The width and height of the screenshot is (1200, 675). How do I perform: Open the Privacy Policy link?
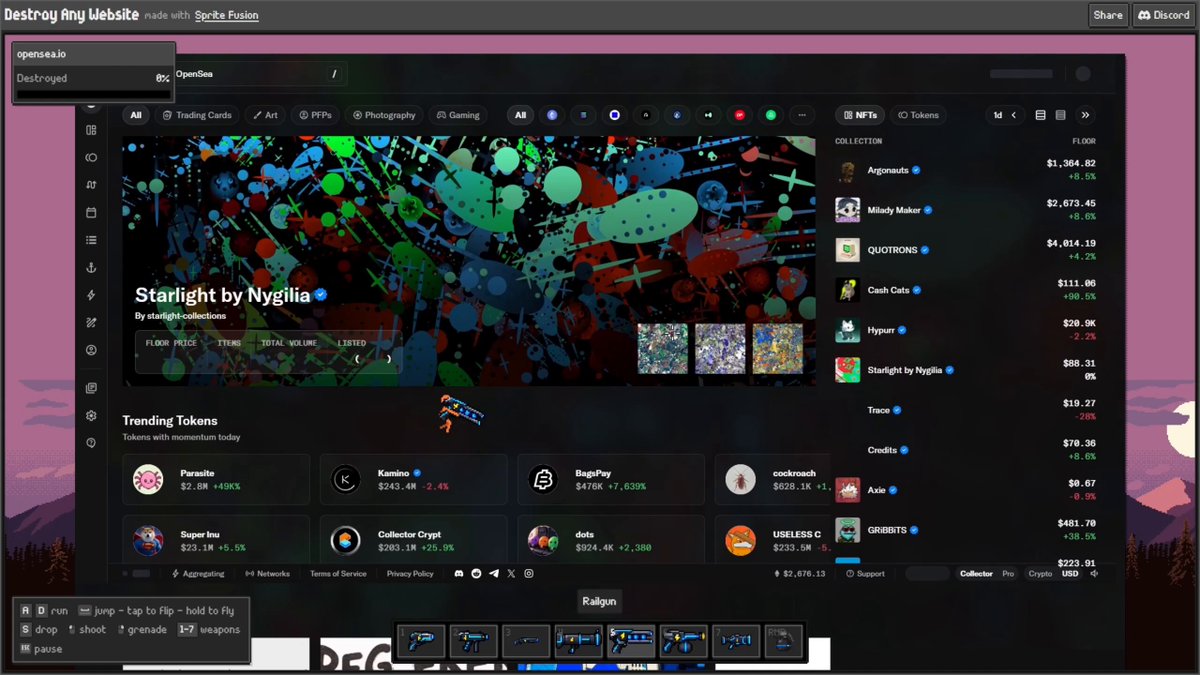[410, 574]
